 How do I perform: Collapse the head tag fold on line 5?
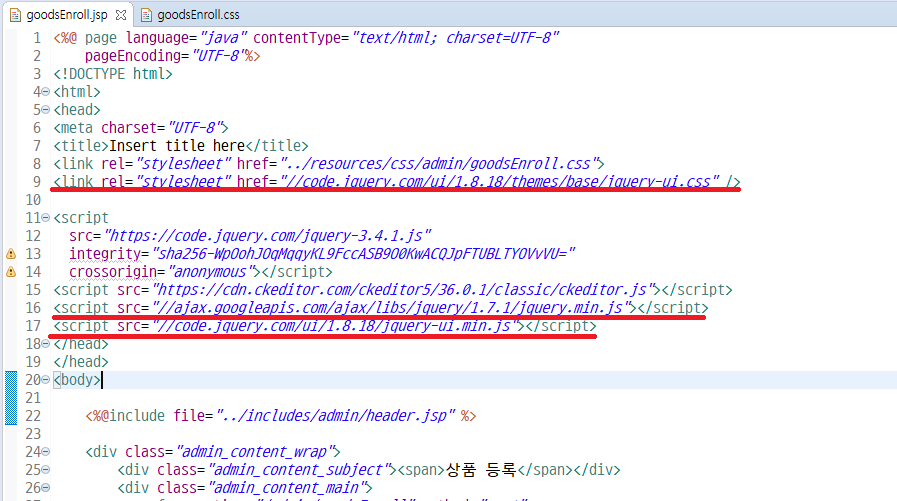click(x=46, y=110)
